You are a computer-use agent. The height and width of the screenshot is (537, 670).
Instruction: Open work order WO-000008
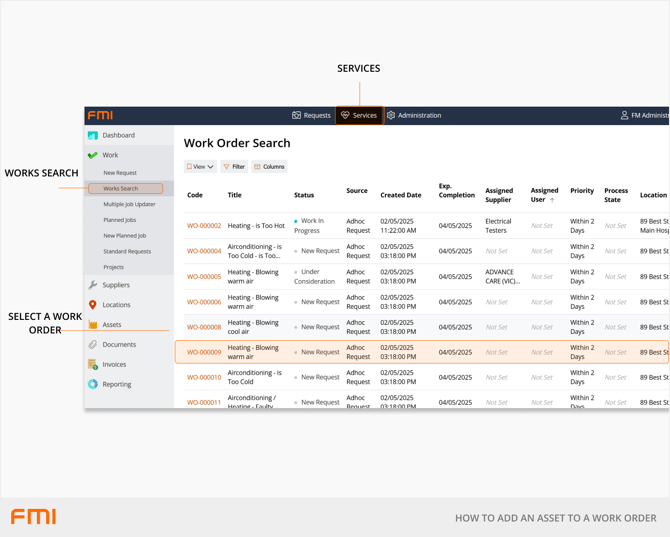[204, 327]
